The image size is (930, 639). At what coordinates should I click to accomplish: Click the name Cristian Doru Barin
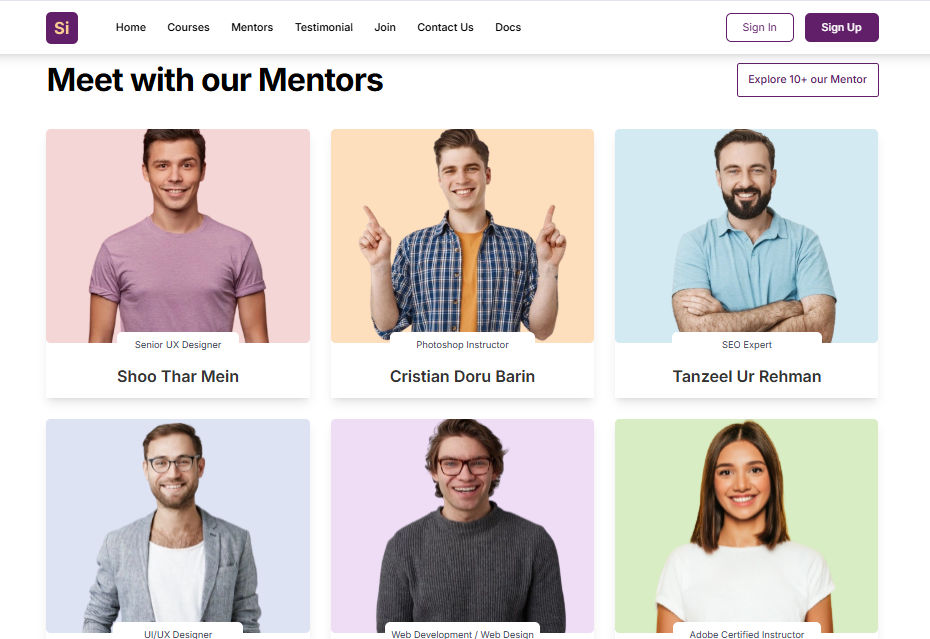tap(463, 376)
